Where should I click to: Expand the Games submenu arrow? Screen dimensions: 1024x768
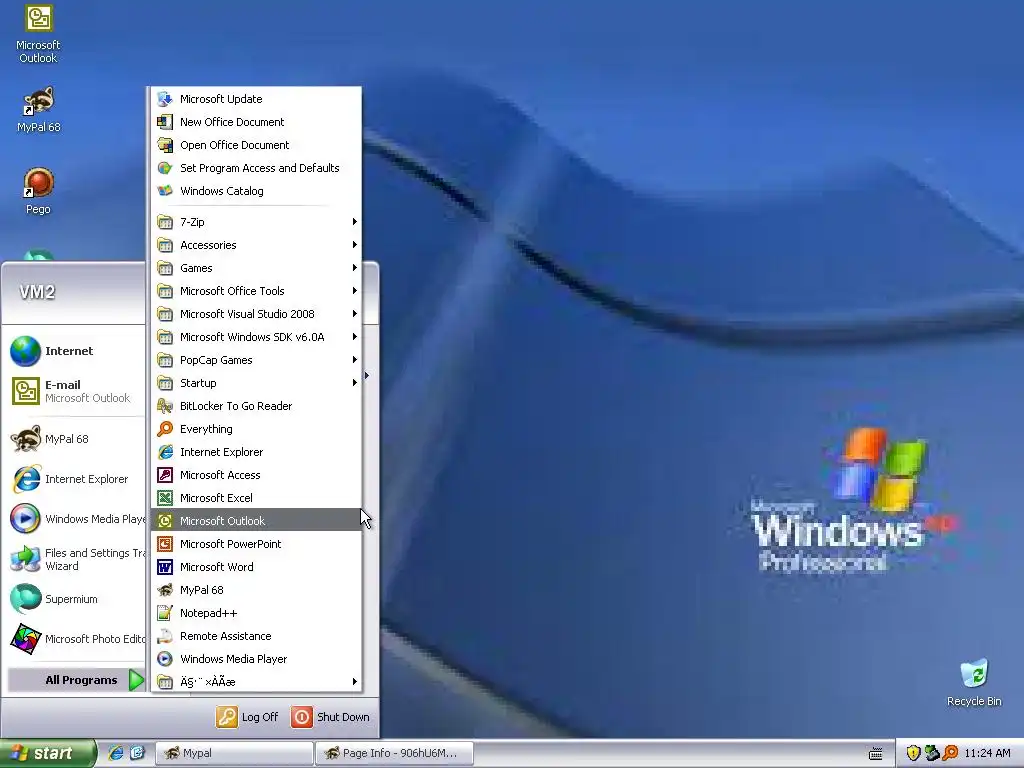(x=355, y=268)
